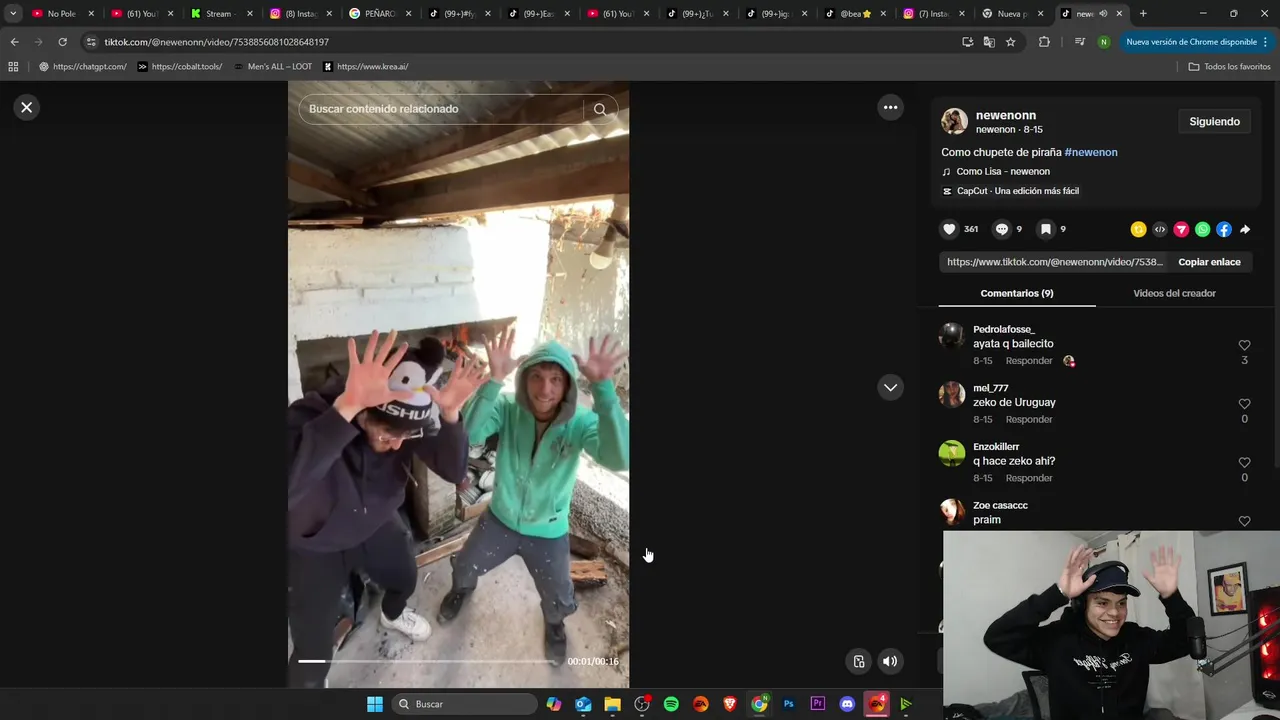Open Zoe casaccc commenter profile
The height and width of the screenshot is (720, 1280).
[x=1000, y=505]
